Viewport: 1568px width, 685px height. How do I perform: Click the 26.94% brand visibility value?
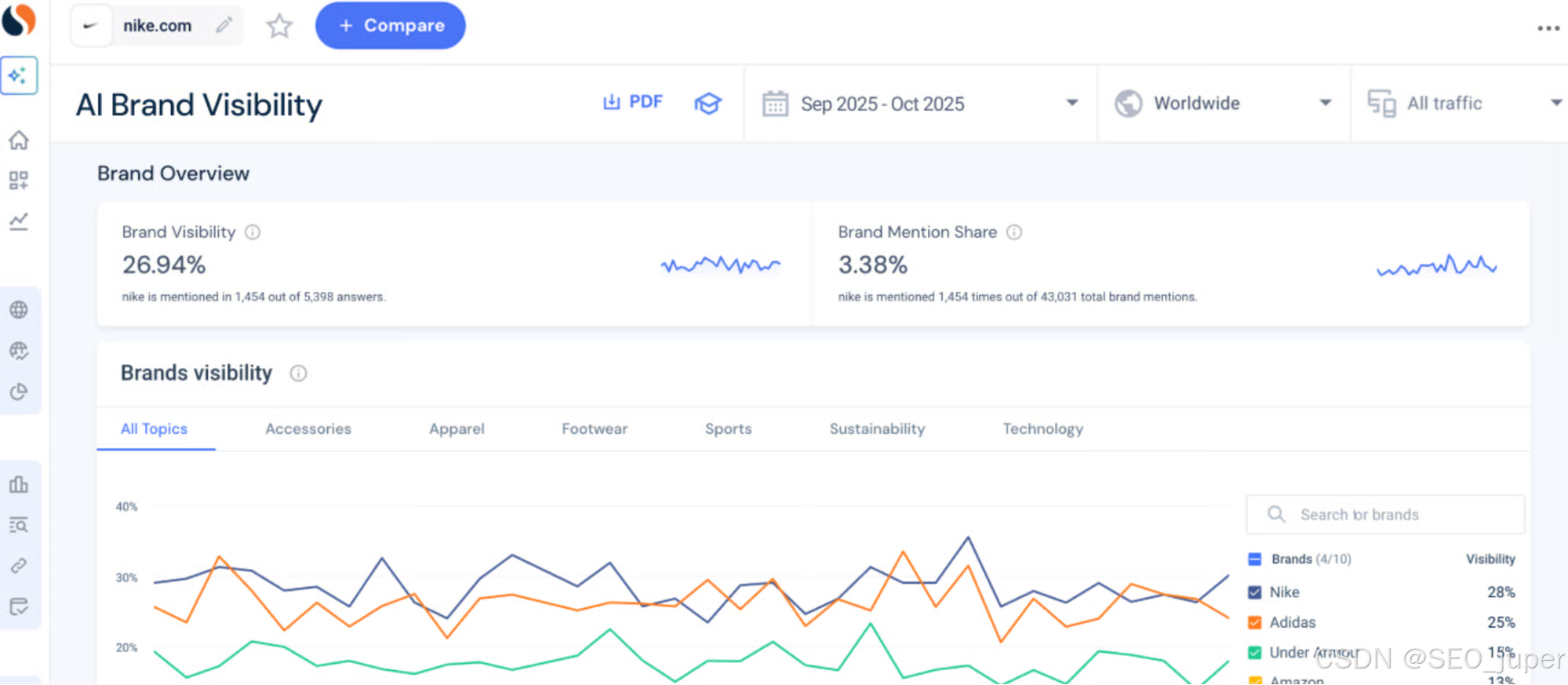point(164,265)
